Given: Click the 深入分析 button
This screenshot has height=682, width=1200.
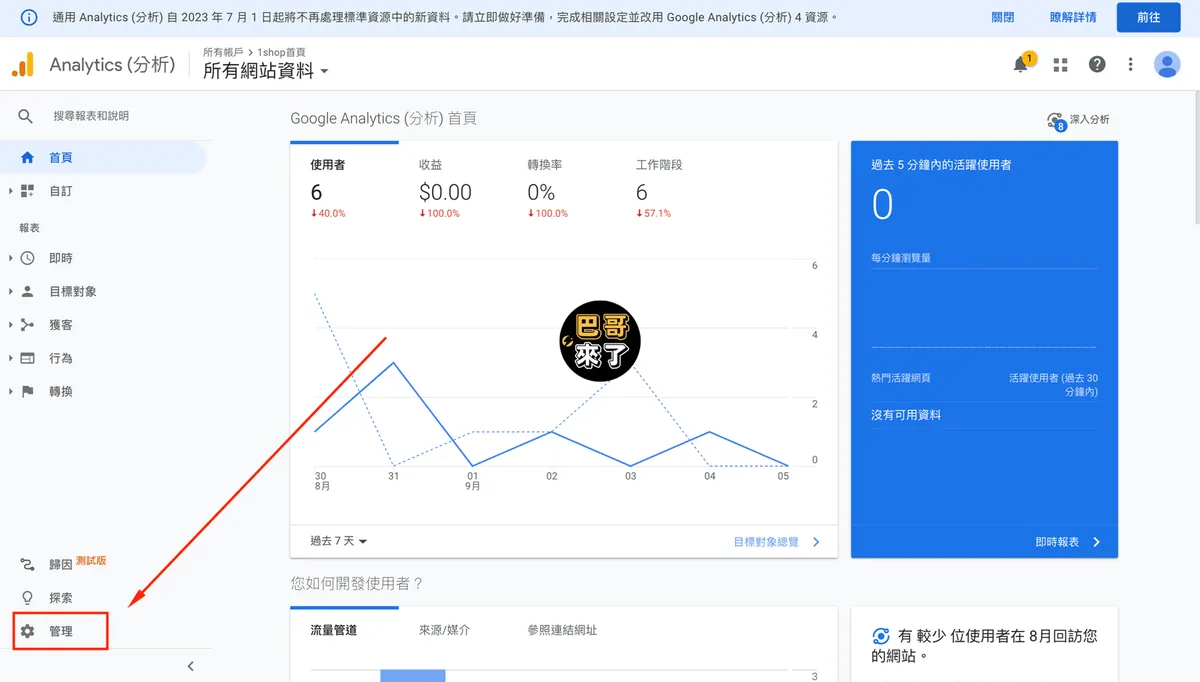Looking at the screenshot, I should point(1078,120).
